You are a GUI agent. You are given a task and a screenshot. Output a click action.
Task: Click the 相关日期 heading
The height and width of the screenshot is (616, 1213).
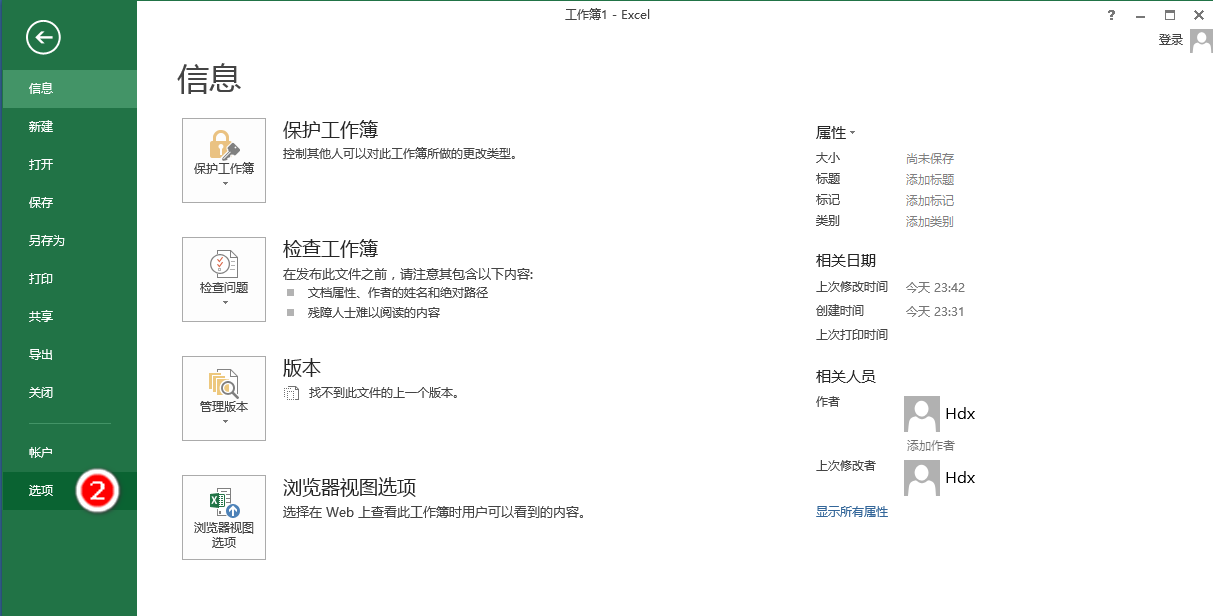point(846,261)
